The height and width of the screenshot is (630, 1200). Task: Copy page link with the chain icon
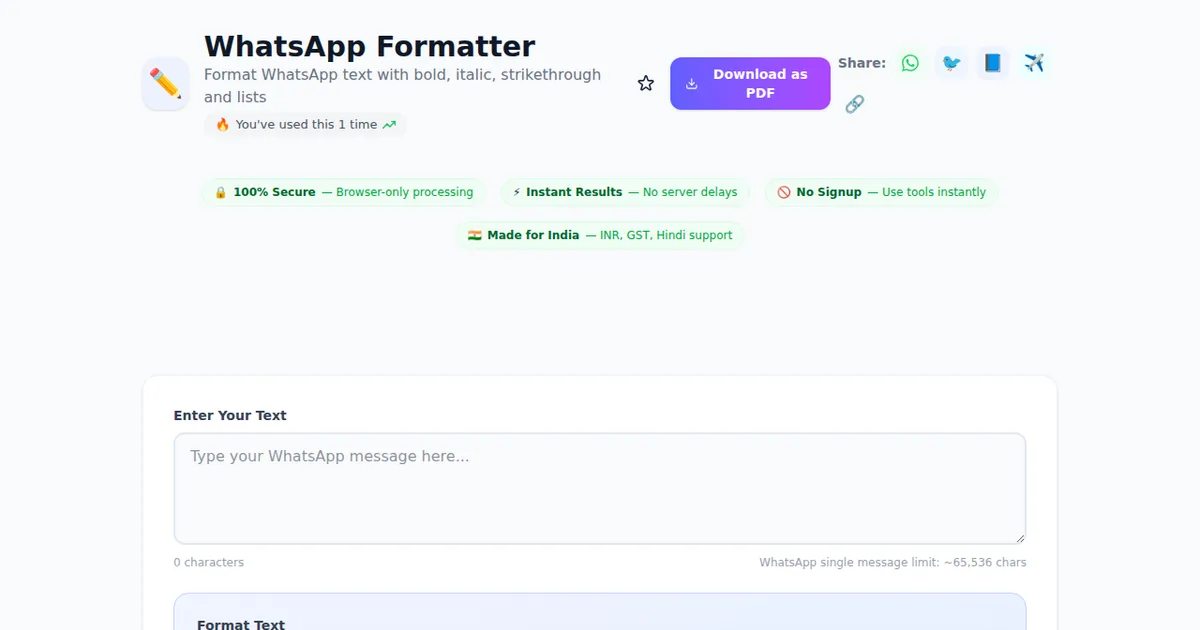pos(854,104)
